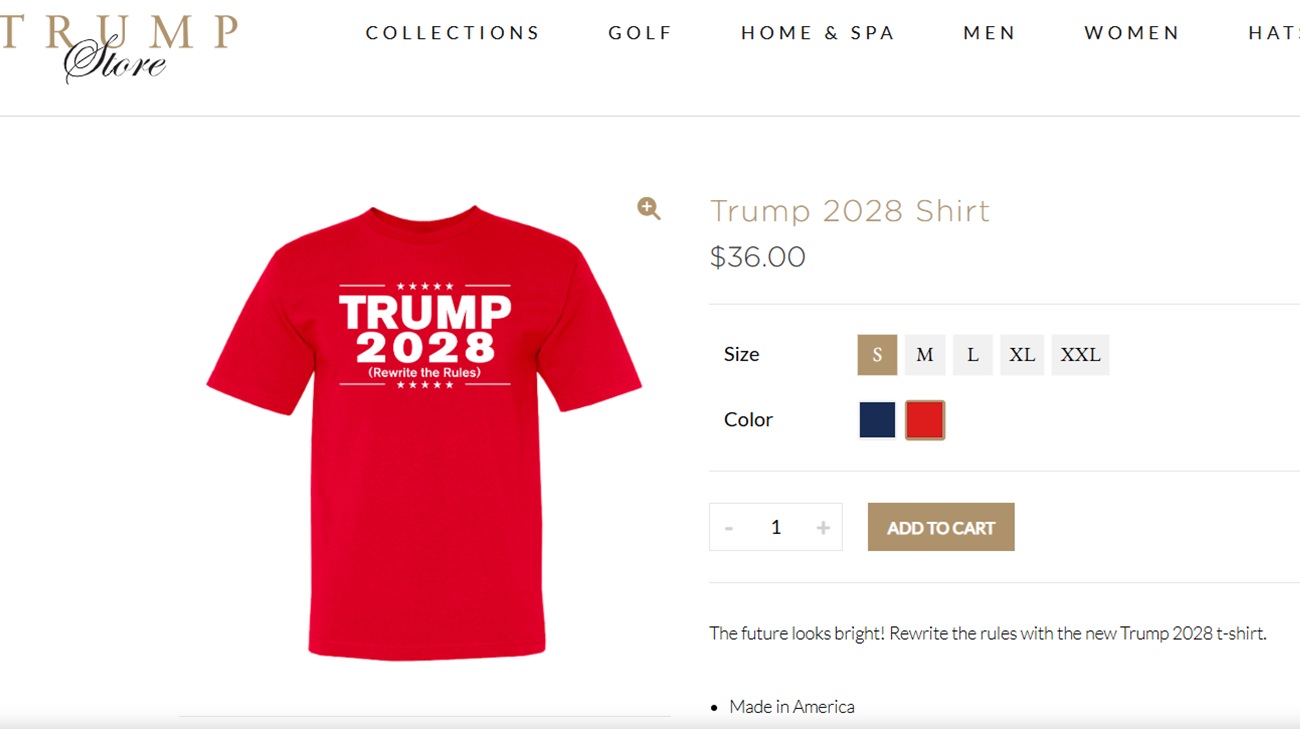Open the Golf menu
The height and width of the screenshot is (729, 1300).
click(641, 33)
